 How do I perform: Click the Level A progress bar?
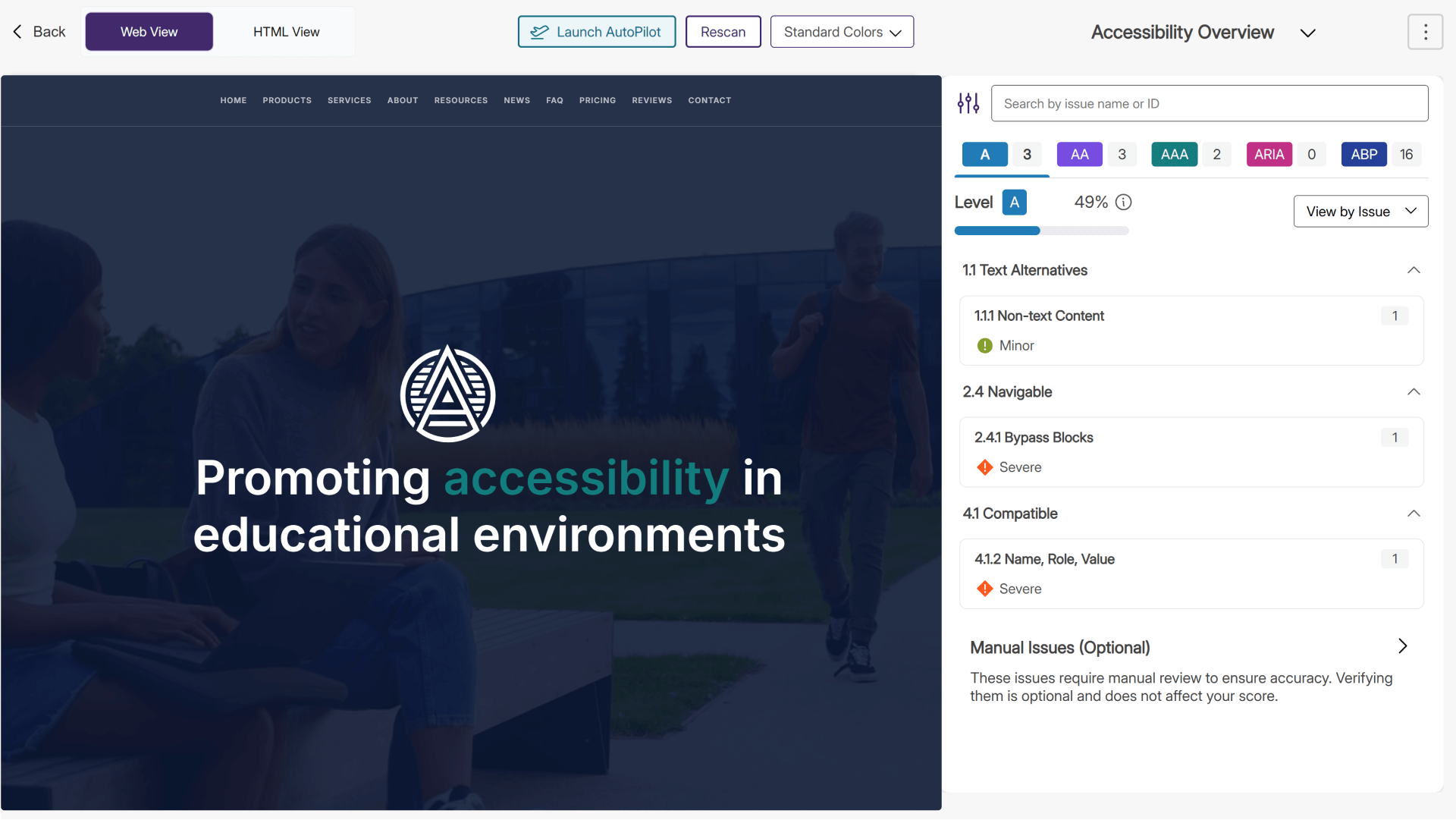pyautogui.click(x=1041, y=231)
